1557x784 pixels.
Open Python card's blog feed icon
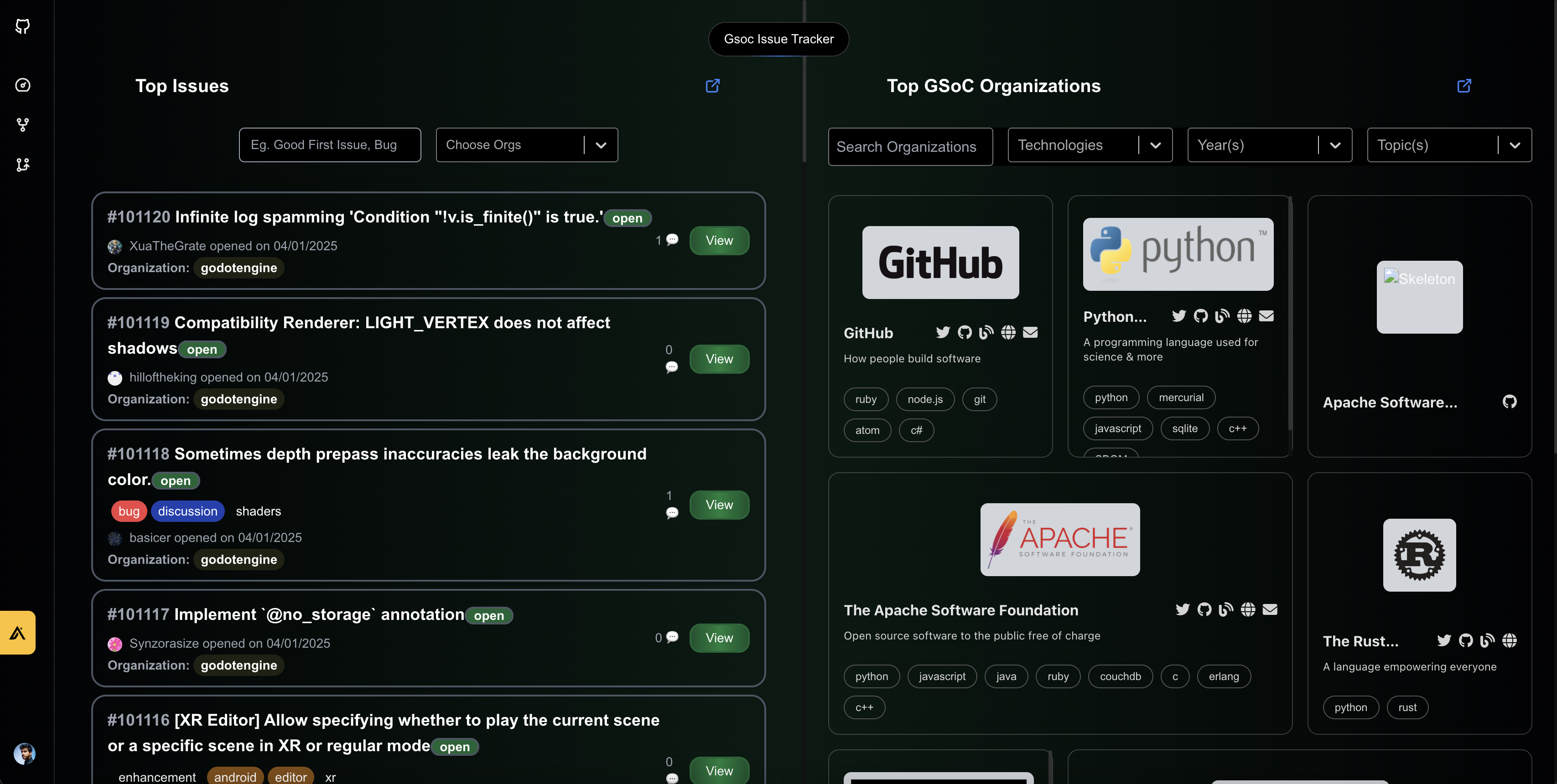[x=1222, y=316]
